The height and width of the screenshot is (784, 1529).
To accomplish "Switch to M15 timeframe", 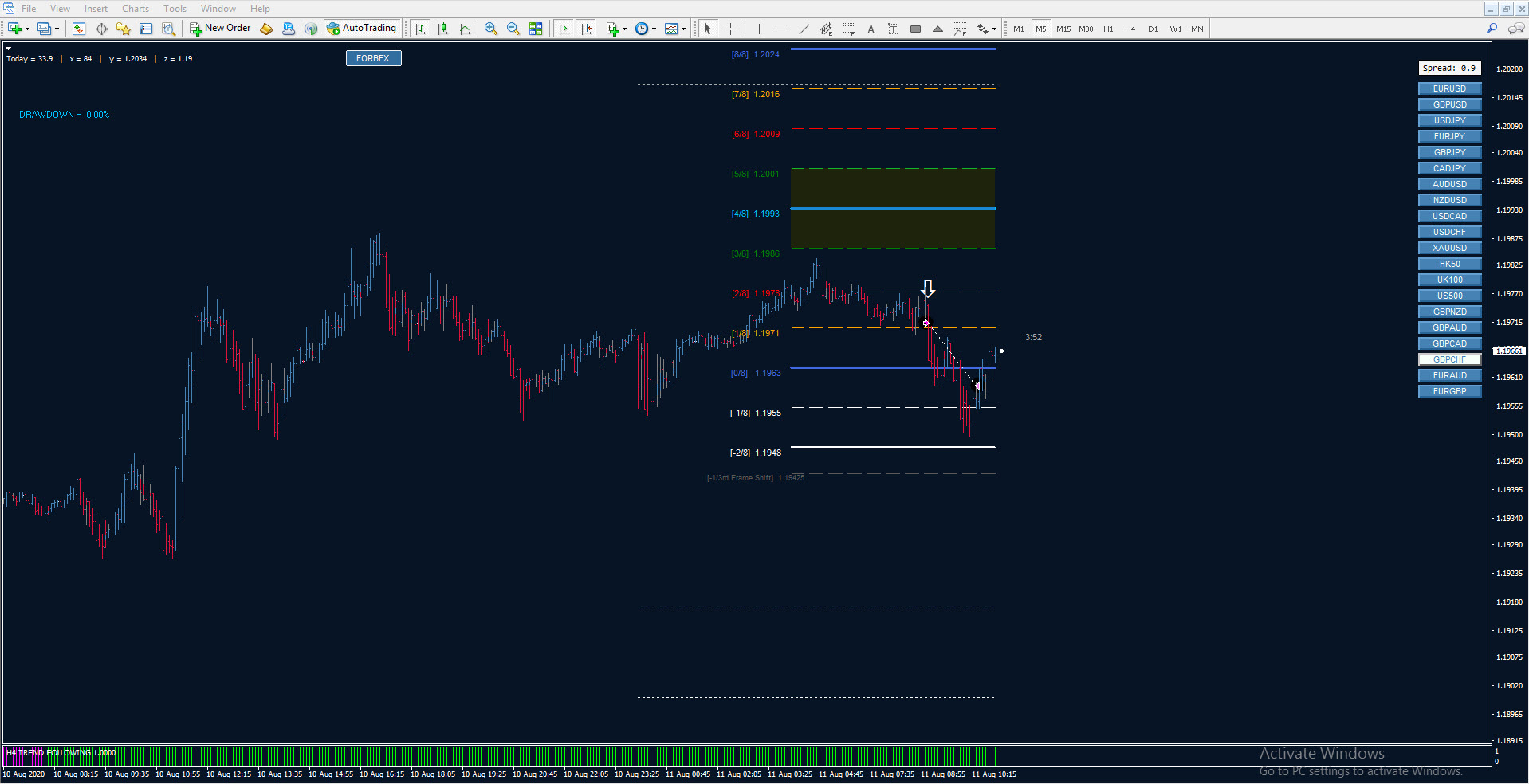I will [x=1063, y=29].
